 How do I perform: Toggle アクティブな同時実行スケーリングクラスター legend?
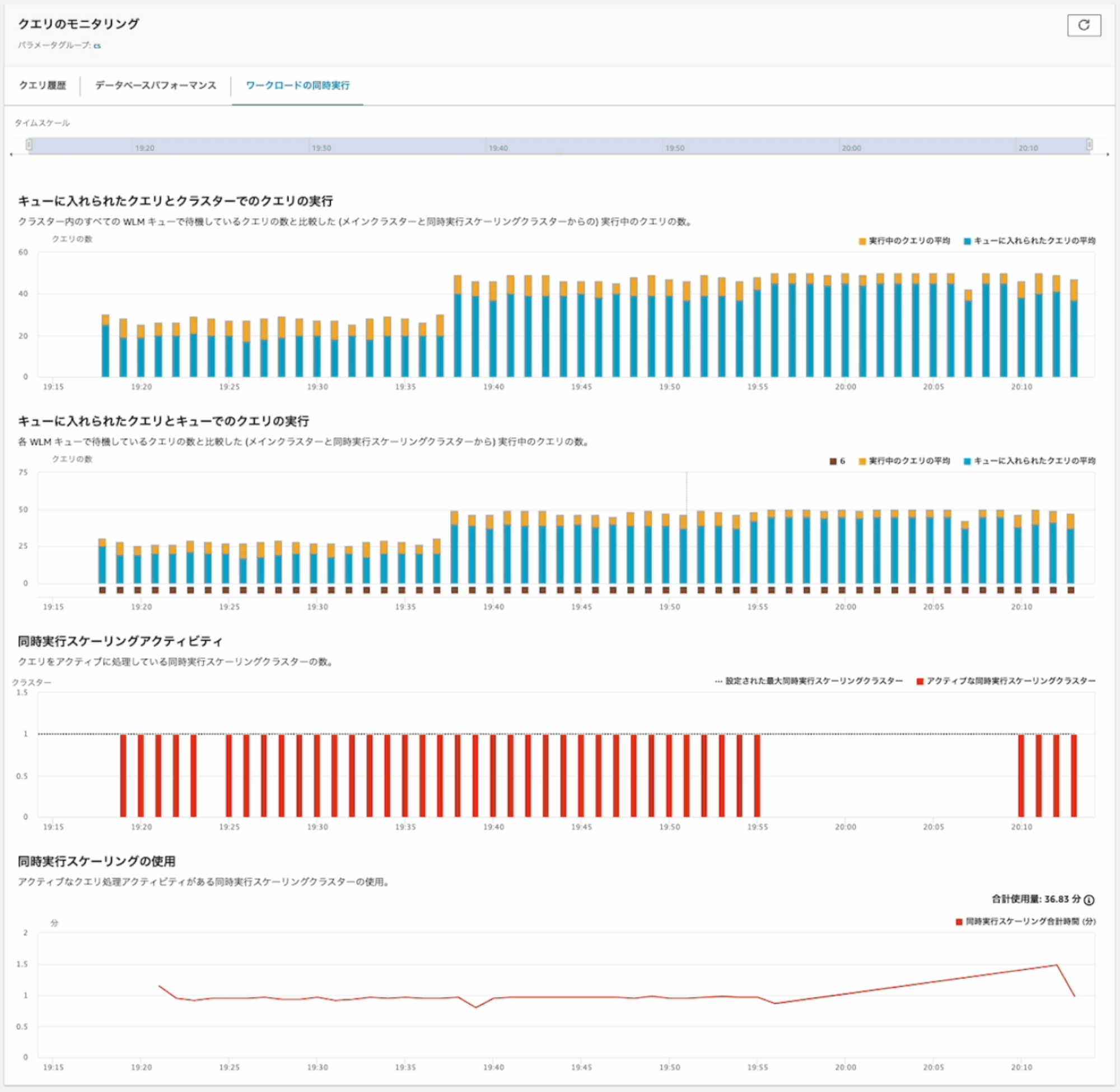[1006, 681]
